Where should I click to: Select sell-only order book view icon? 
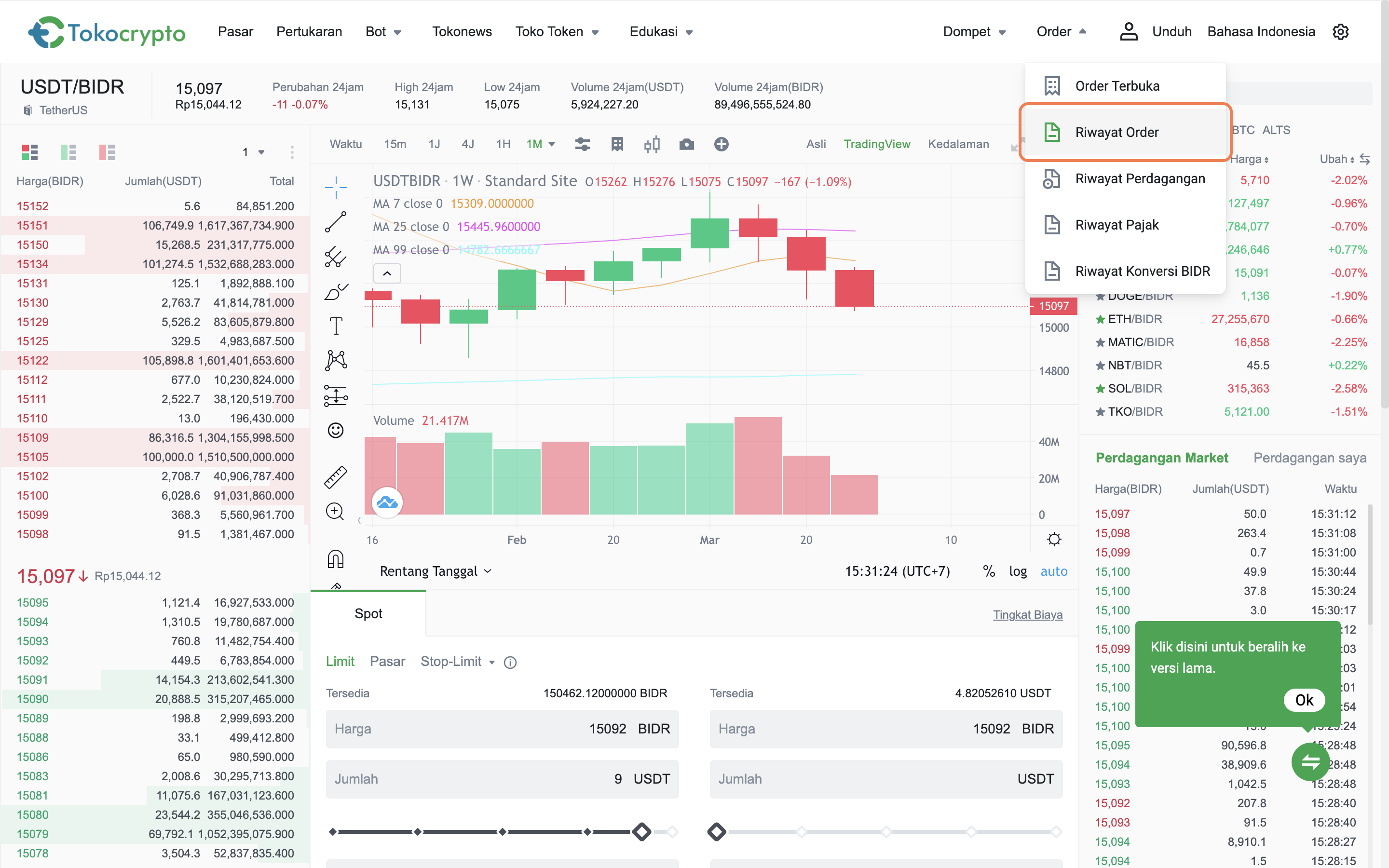click(x=107, y=152)
